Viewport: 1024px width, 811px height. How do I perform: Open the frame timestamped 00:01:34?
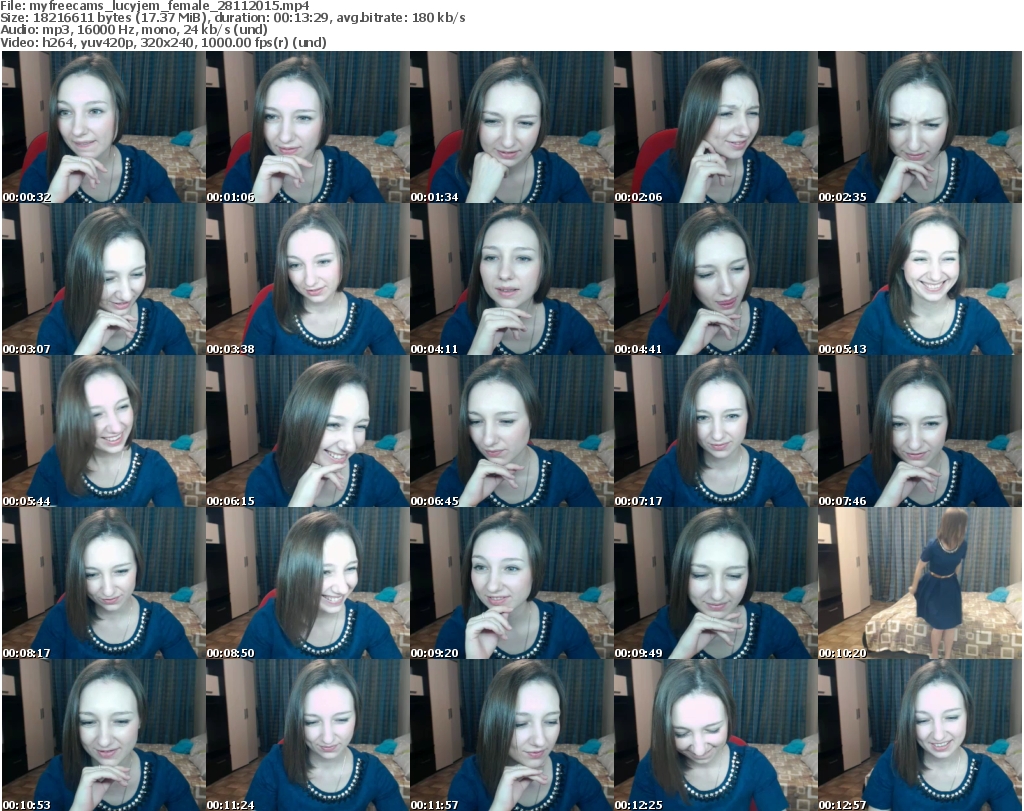511,127
